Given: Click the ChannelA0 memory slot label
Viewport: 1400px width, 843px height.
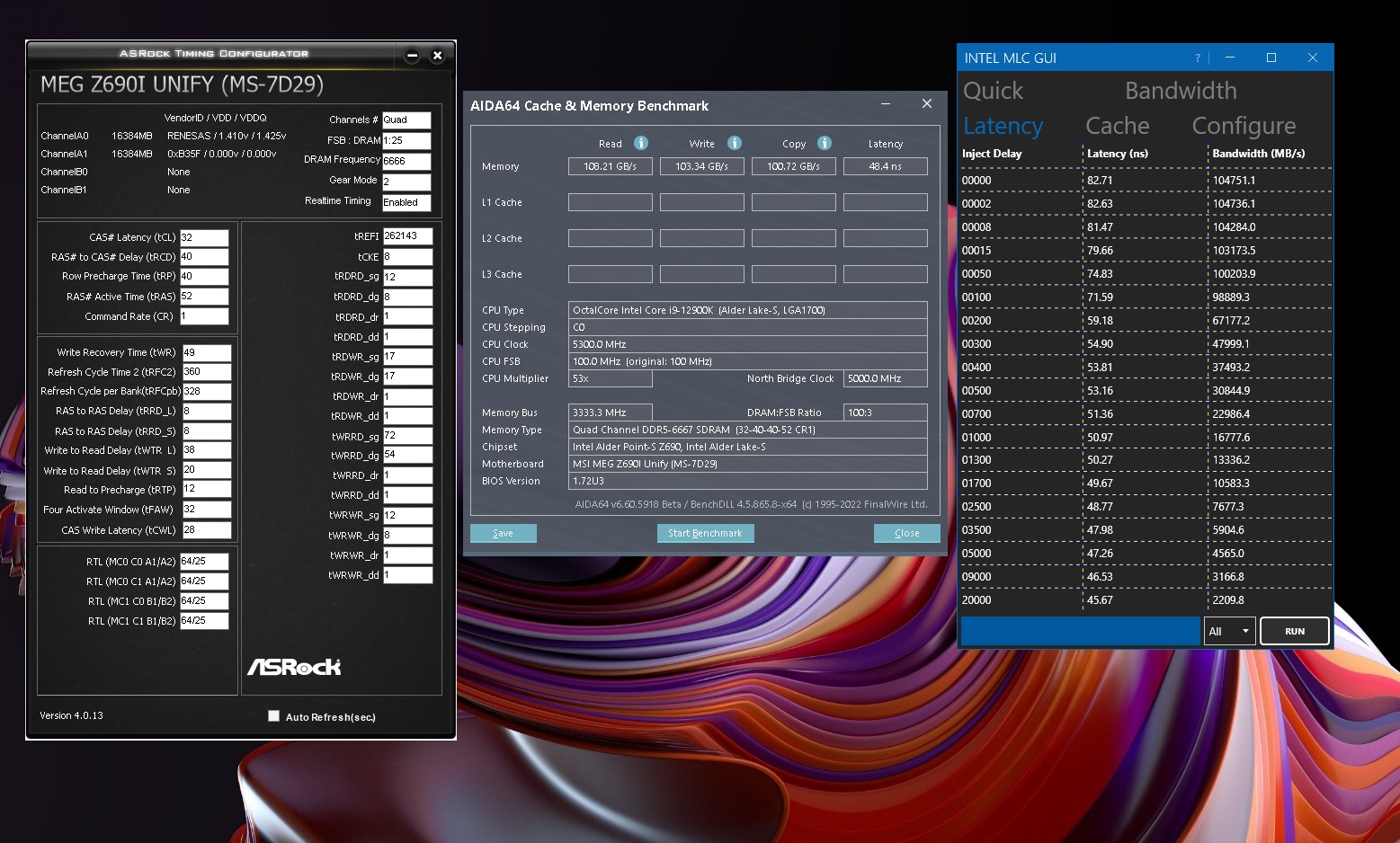Looking at the screenshot, I should (x=65, y=136).
